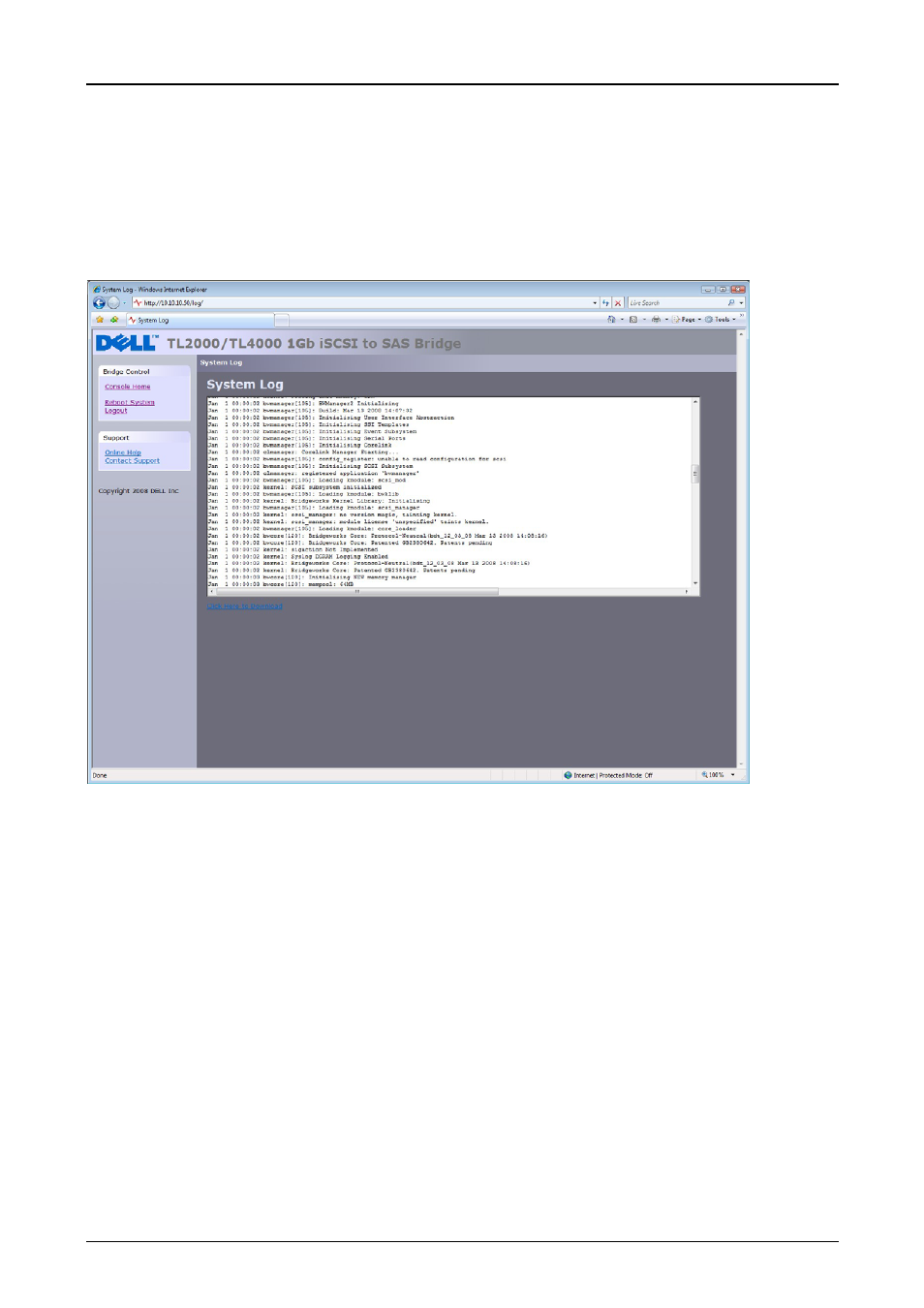Click the Dell logo in page header

point(126,343)
